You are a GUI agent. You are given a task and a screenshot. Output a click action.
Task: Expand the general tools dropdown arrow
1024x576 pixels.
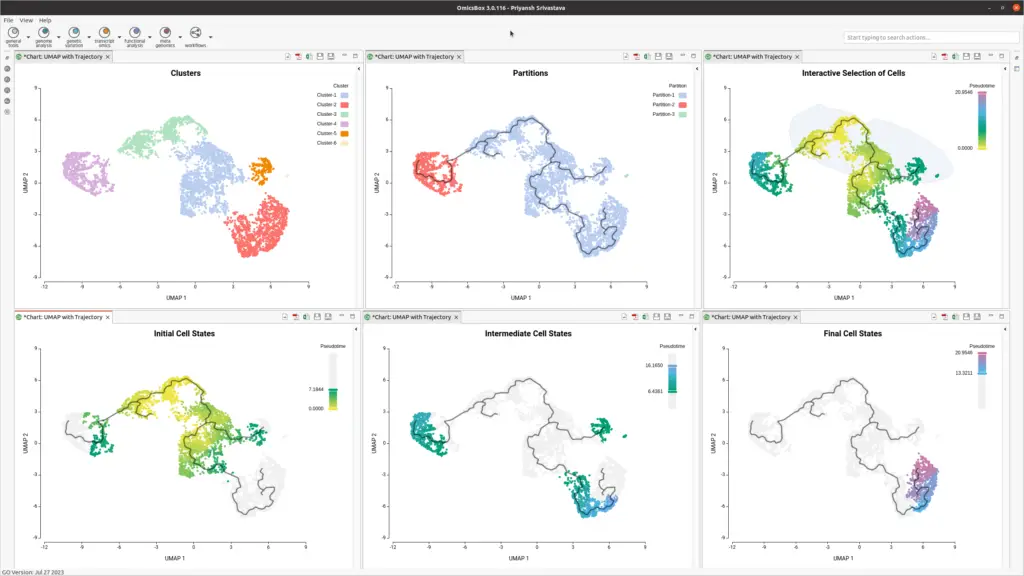28,37
